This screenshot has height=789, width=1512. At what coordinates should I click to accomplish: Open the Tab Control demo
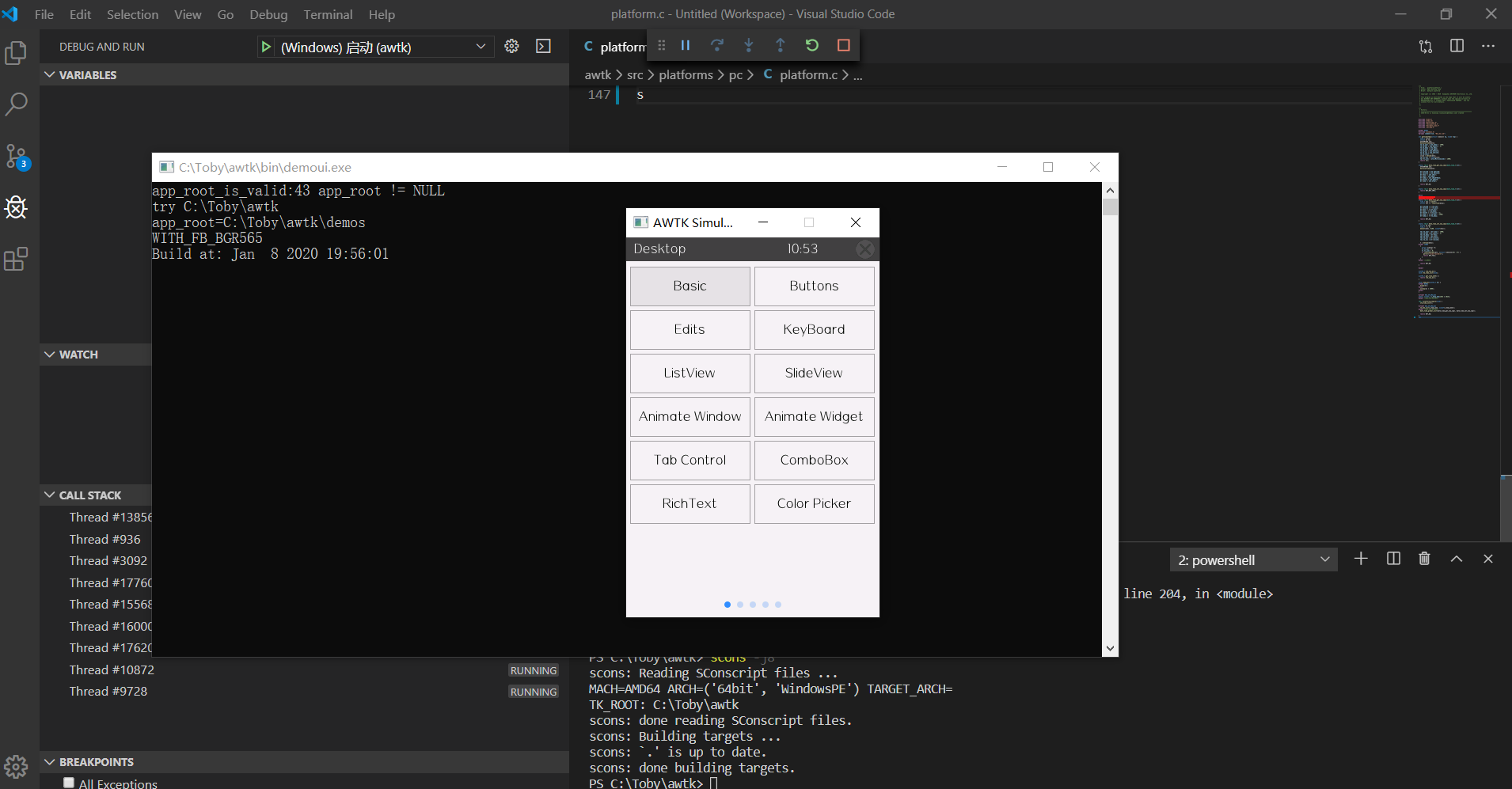[690, 460]
